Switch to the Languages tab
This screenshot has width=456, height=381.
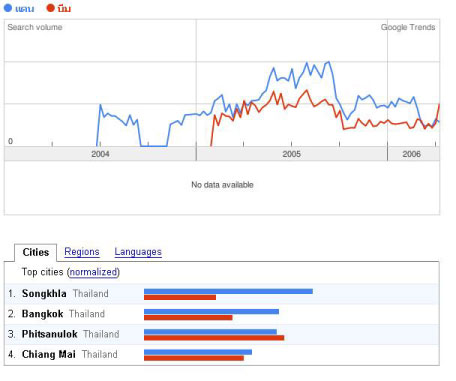click(138, 252)
